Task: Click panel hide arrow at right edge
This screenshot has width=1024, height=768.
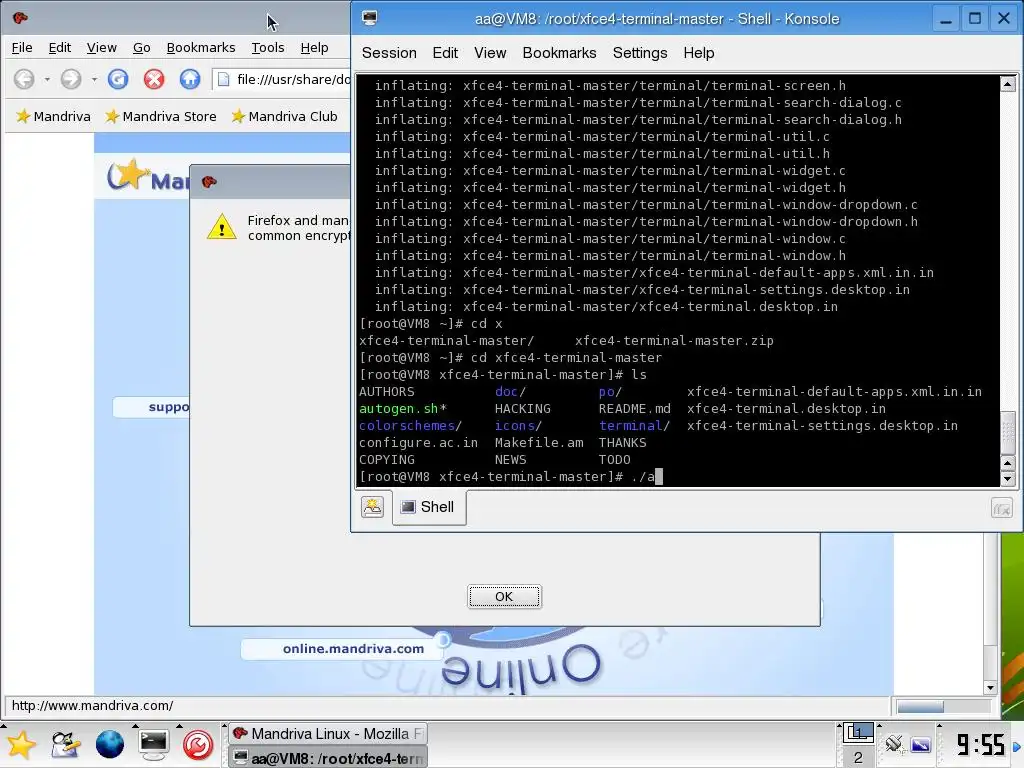Action: click(1017, 746)
